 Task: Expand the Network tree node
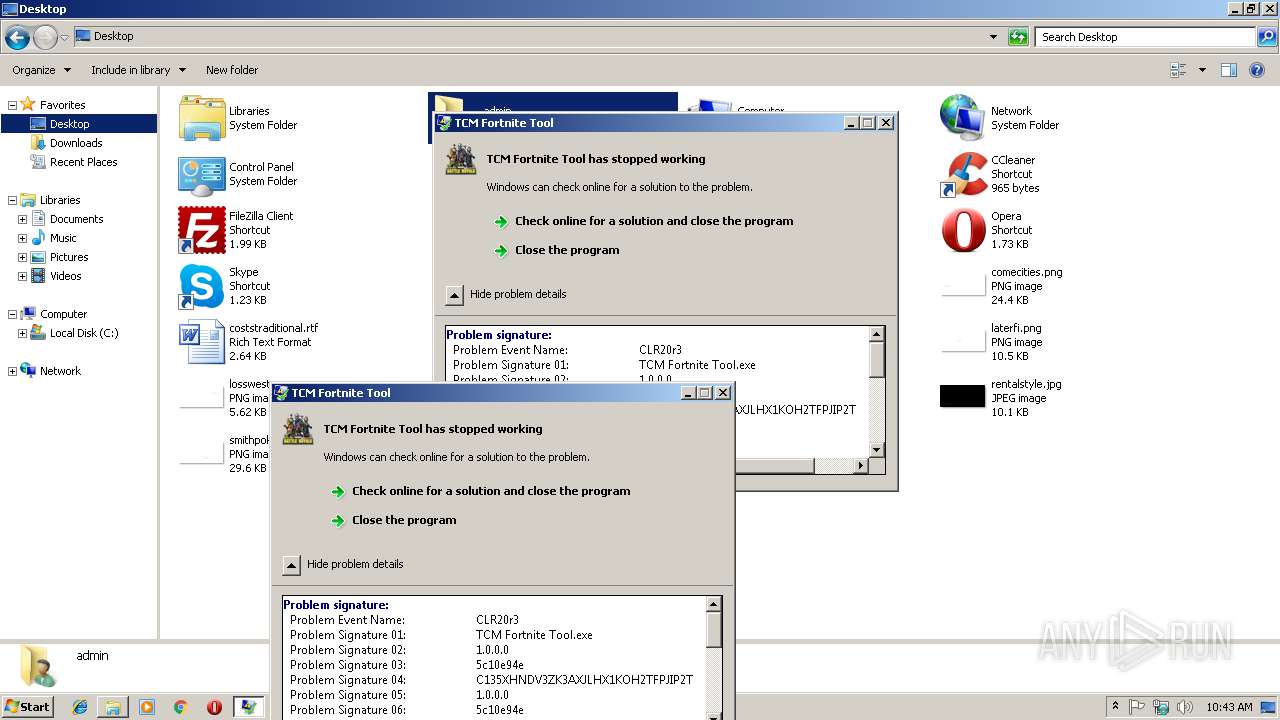(x=12, y=371)
